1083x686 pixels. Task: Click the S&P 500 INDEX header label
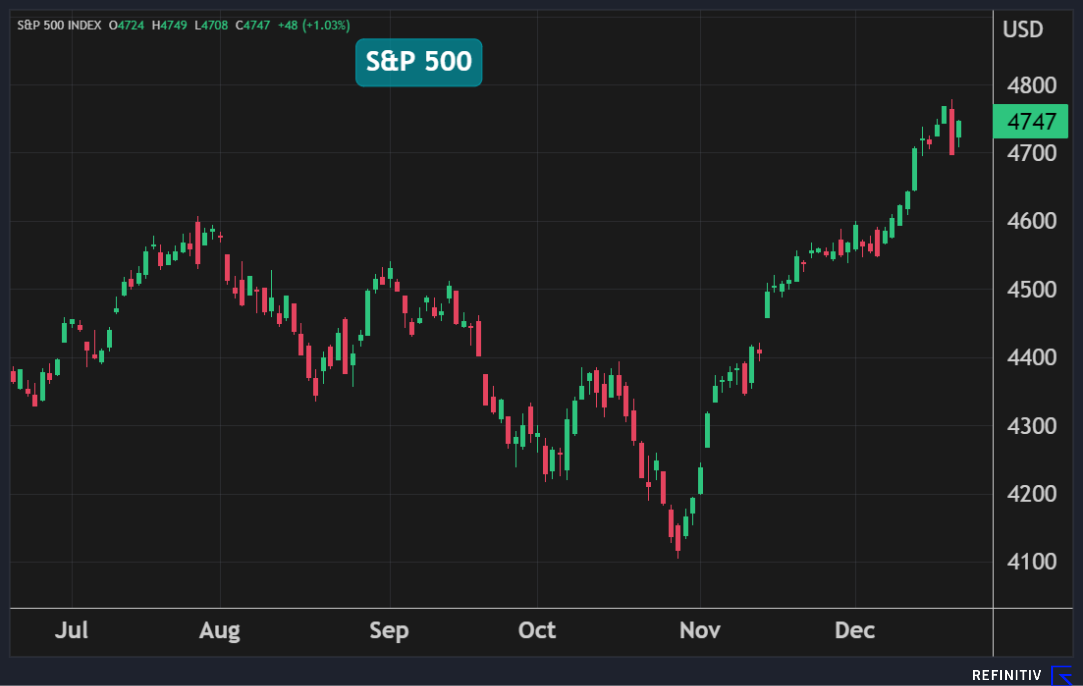pyautogui.click(x=60, y=25)
